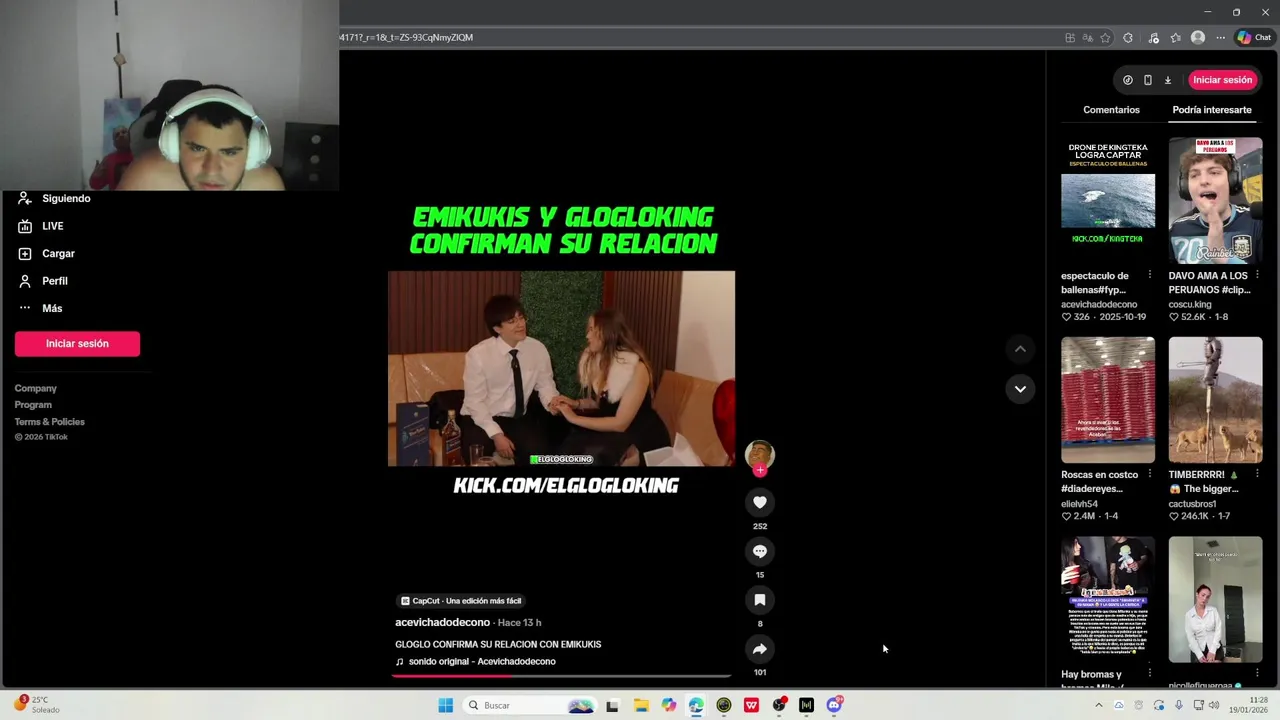Open the nicollefigueroaa video thumbnail
1280x720 pixels.
click(1216, 600)
